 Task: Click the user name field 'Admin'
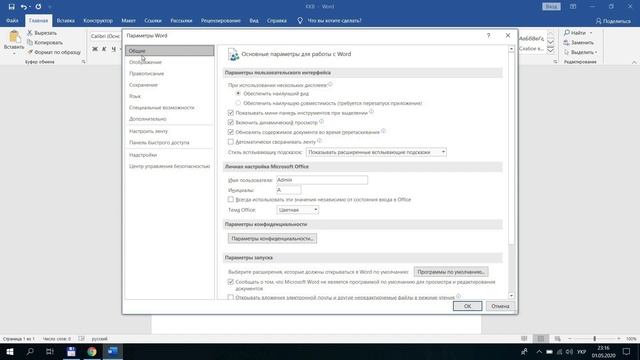[x=322, y=180]
